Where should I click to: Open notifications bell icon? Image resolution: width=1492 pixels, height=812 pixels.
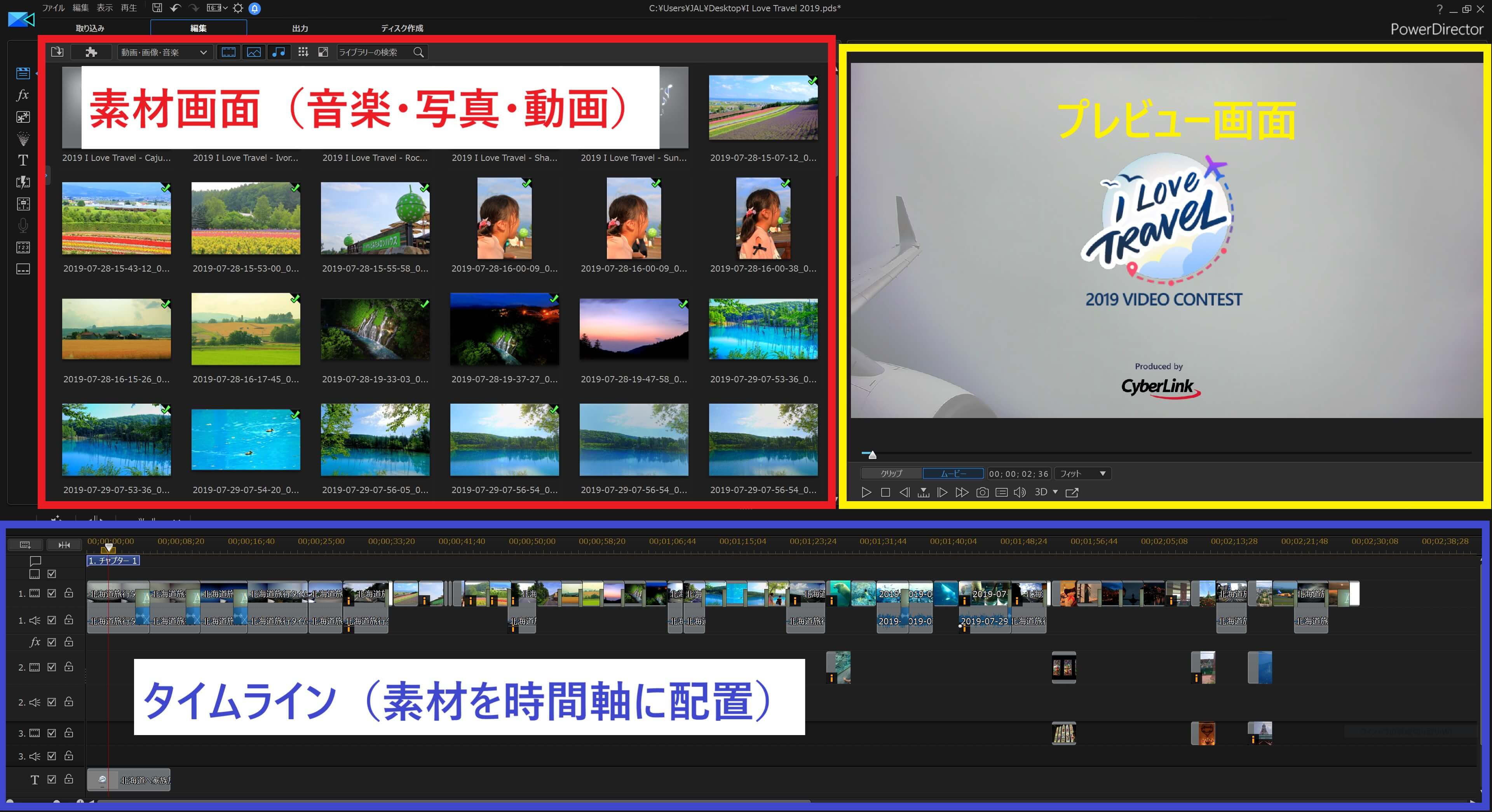point(254,8)
